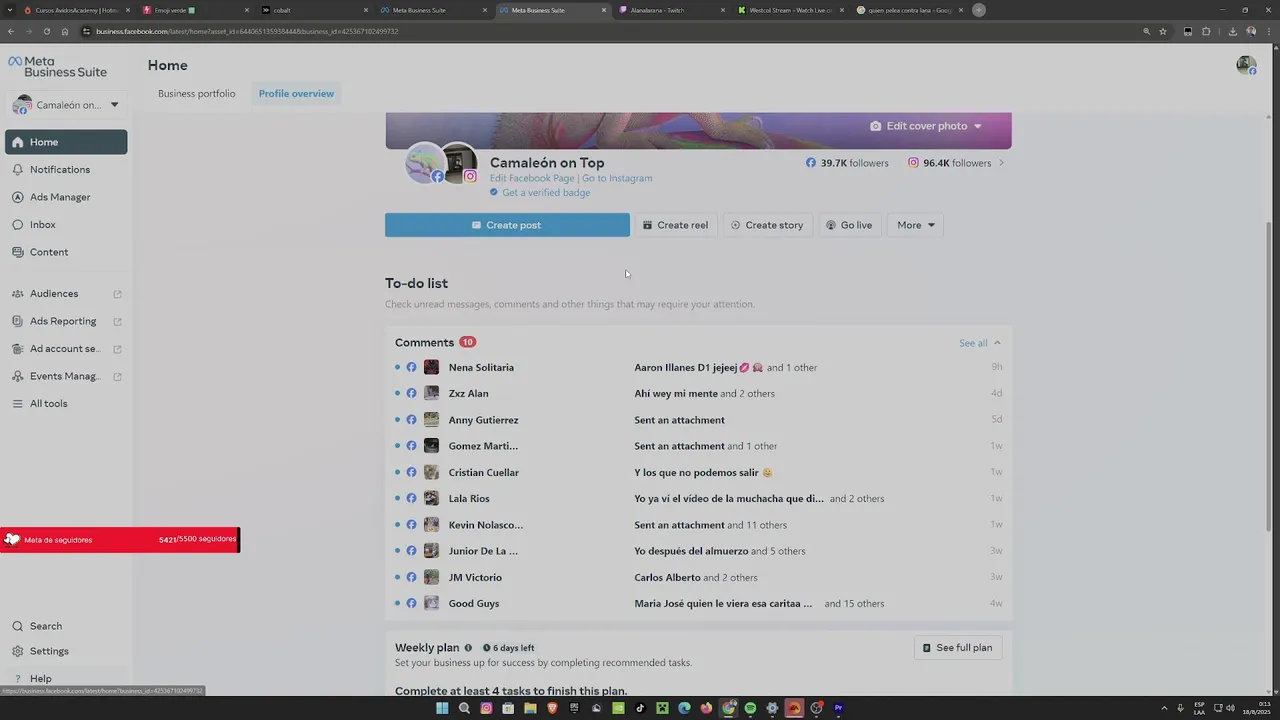1280x720 pixels.
Task: Expand the More actions dropdown
Action: pyautogui.click(x=915, y=225)
